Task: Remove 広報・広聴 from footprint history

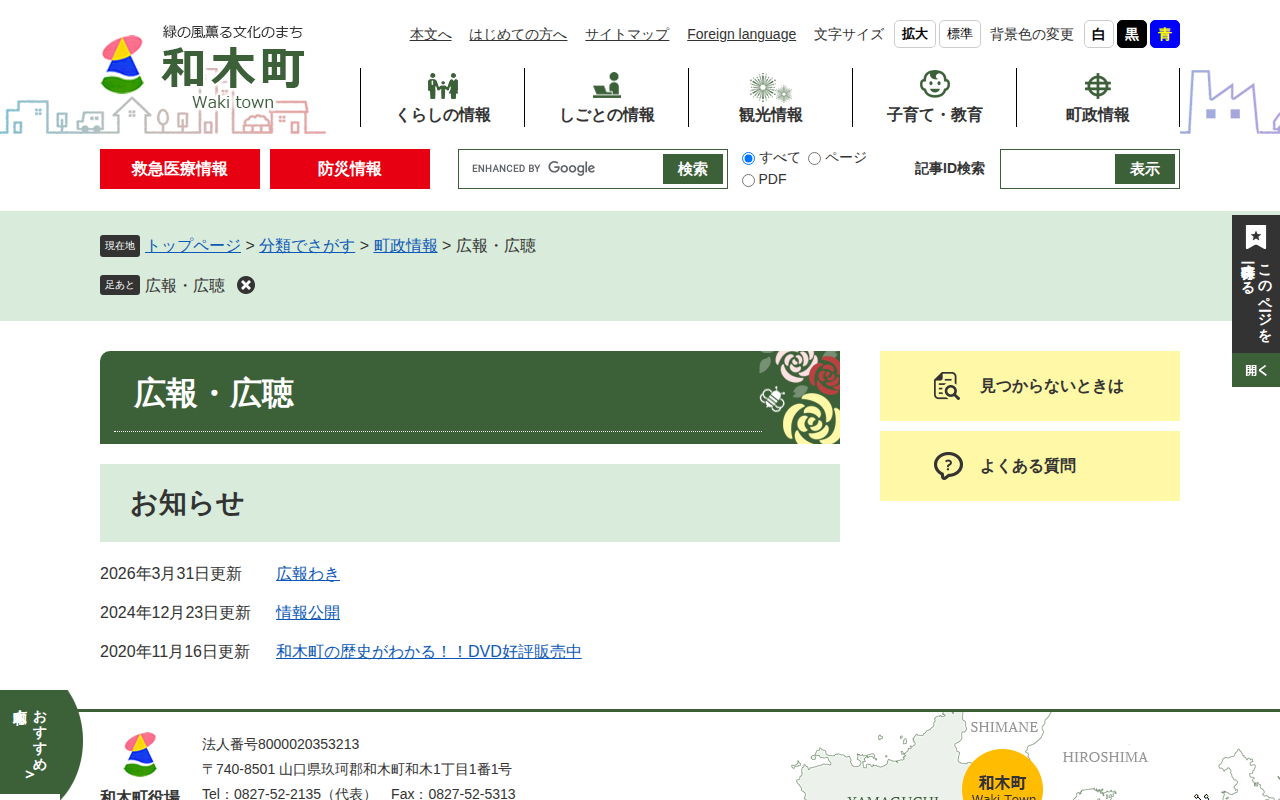Action: [246, 285]
